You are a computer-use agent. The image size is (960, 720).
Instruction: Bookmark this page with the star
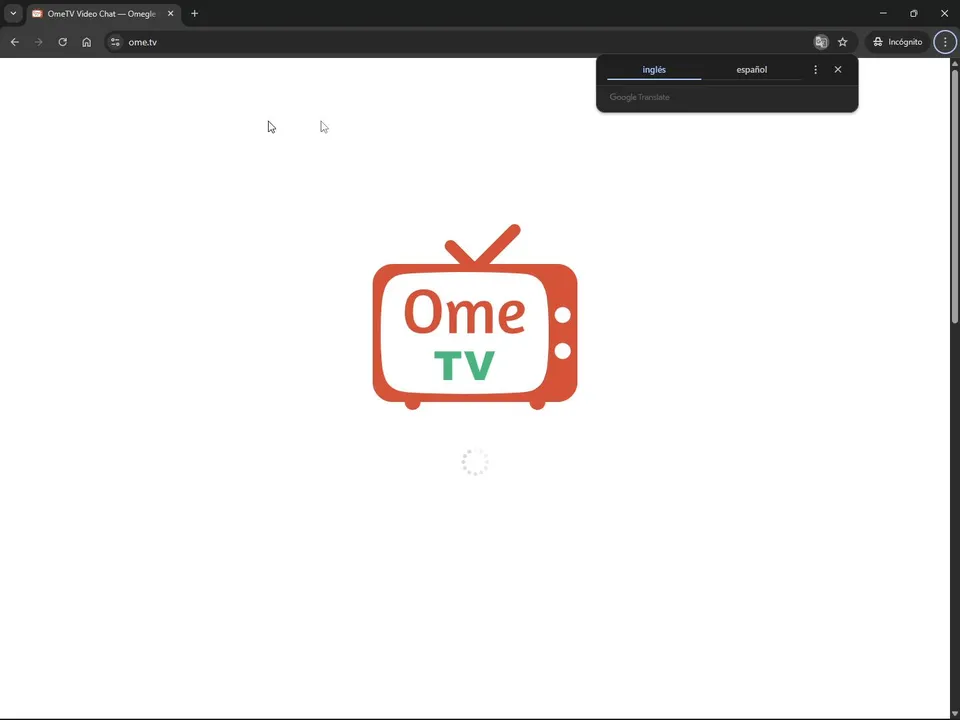click(x=842, y=42)
